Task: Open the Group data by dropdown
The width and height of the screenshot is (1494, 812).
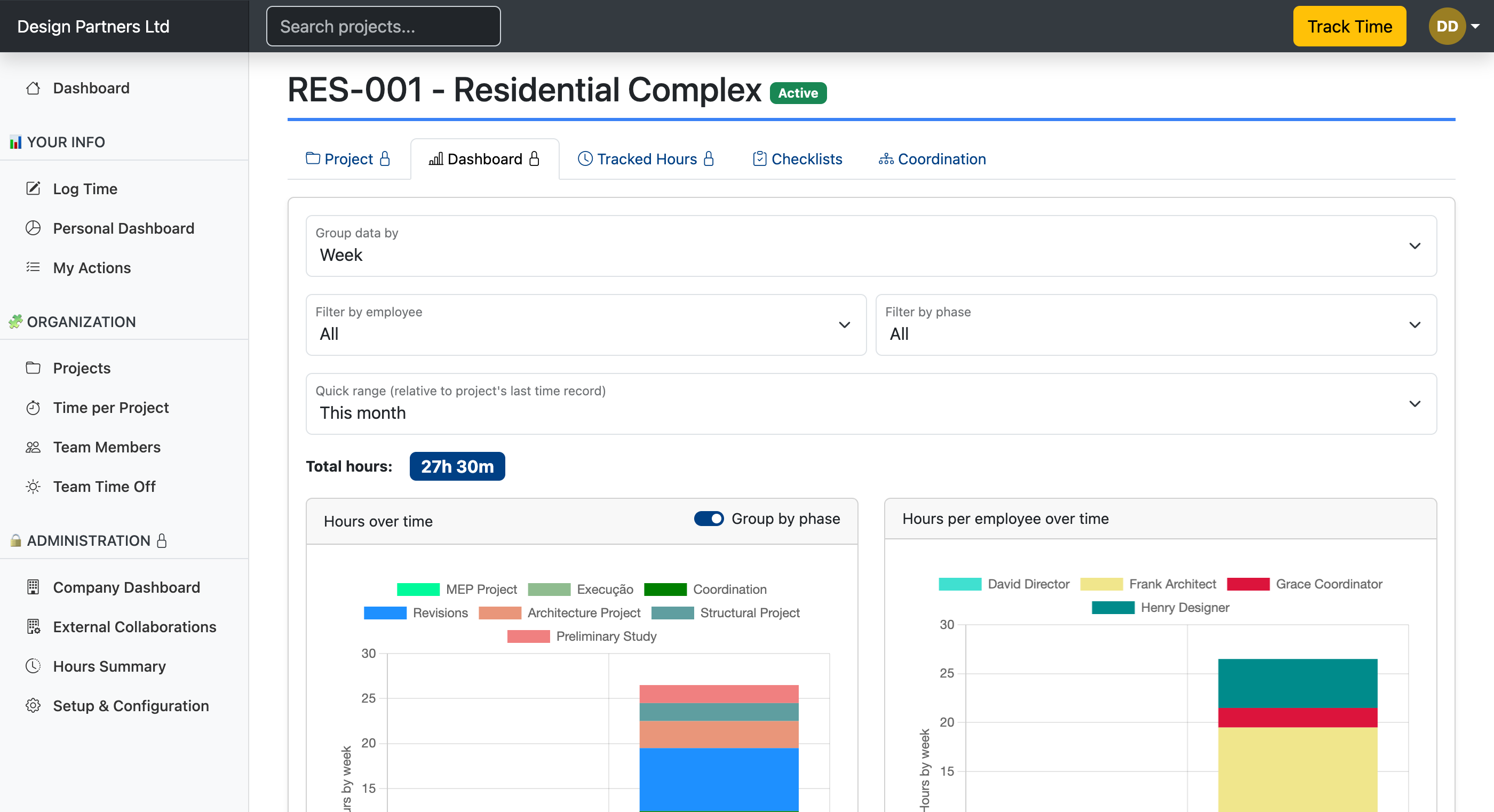Action: click(871, 246)
